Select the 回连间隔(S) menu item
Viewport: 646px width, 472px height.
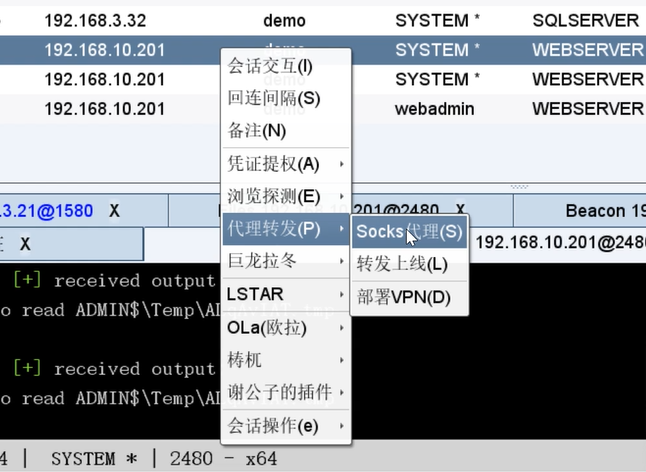coord(273,98)
